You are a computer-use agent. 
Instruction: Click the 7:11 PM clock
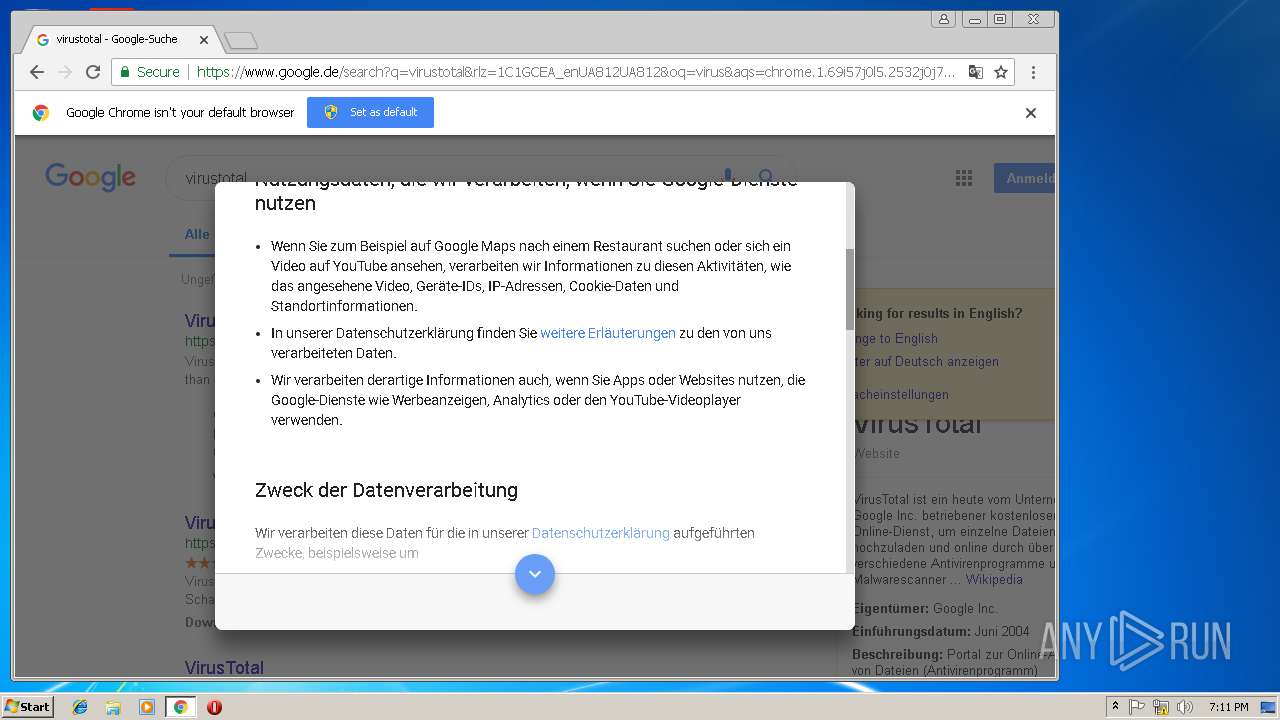1228,707
